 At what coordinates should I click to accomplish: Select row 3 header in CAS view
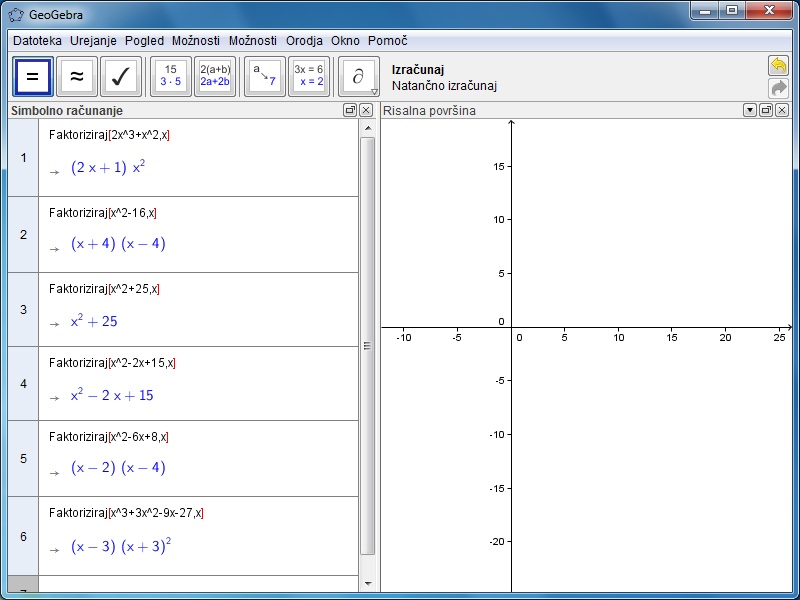23,310
